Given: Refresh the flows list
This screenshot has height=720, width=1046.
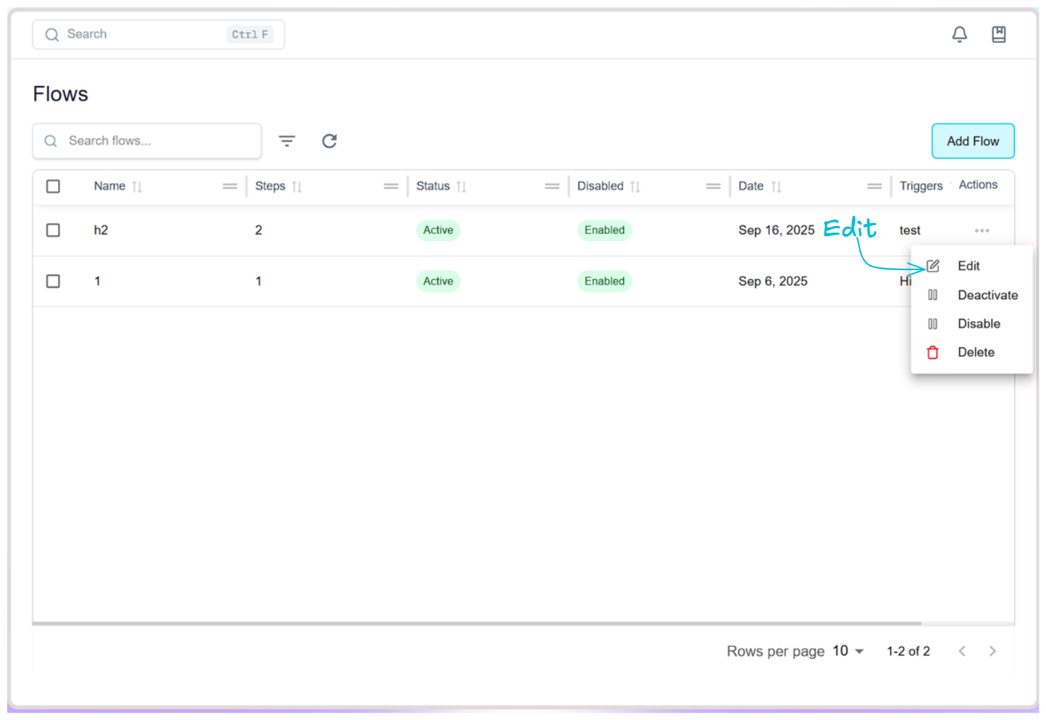Looking at the screenshot, I should point(329,141).
